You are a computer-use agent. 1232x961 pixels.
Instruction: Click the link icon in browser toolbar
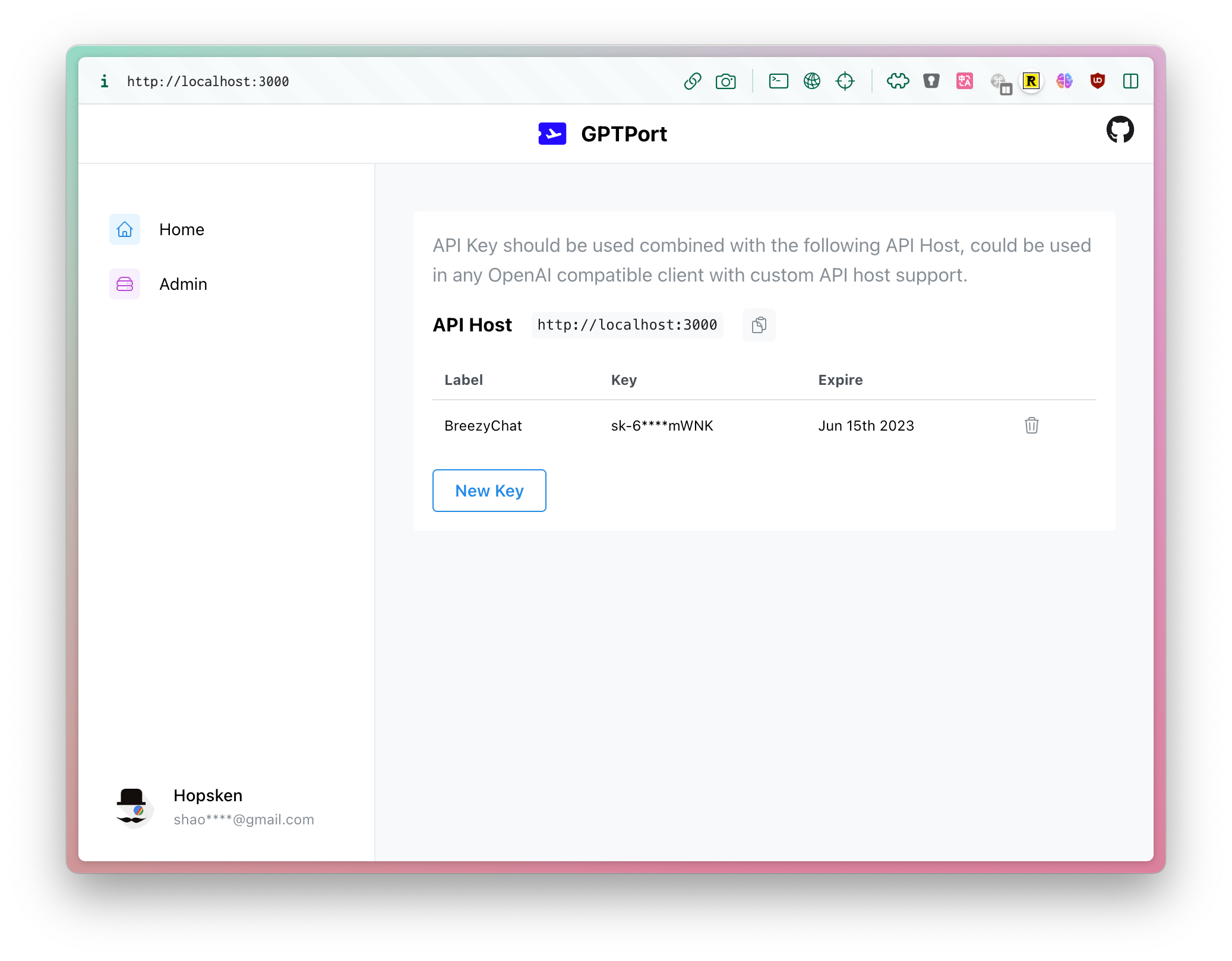coord(693,81)
